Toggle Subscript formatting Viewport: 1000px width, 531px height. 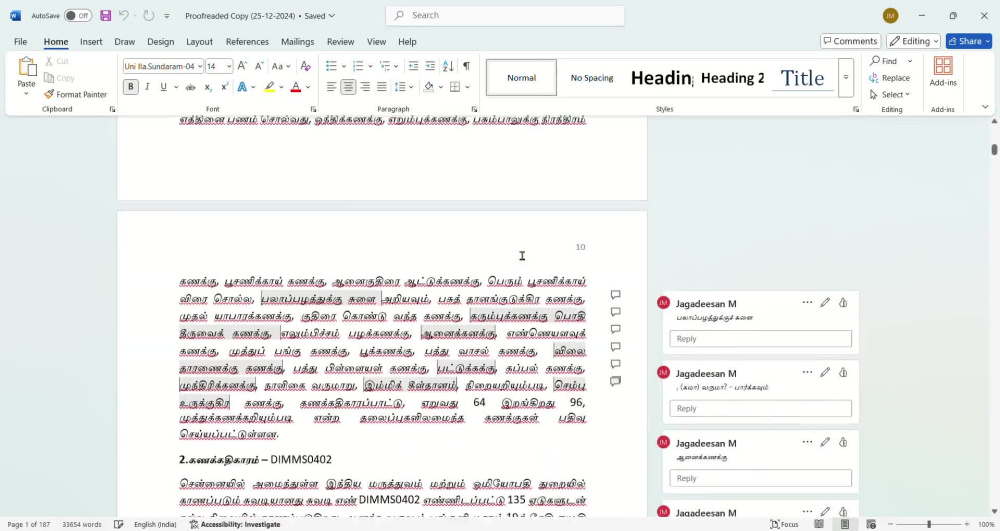click(208, 87)
